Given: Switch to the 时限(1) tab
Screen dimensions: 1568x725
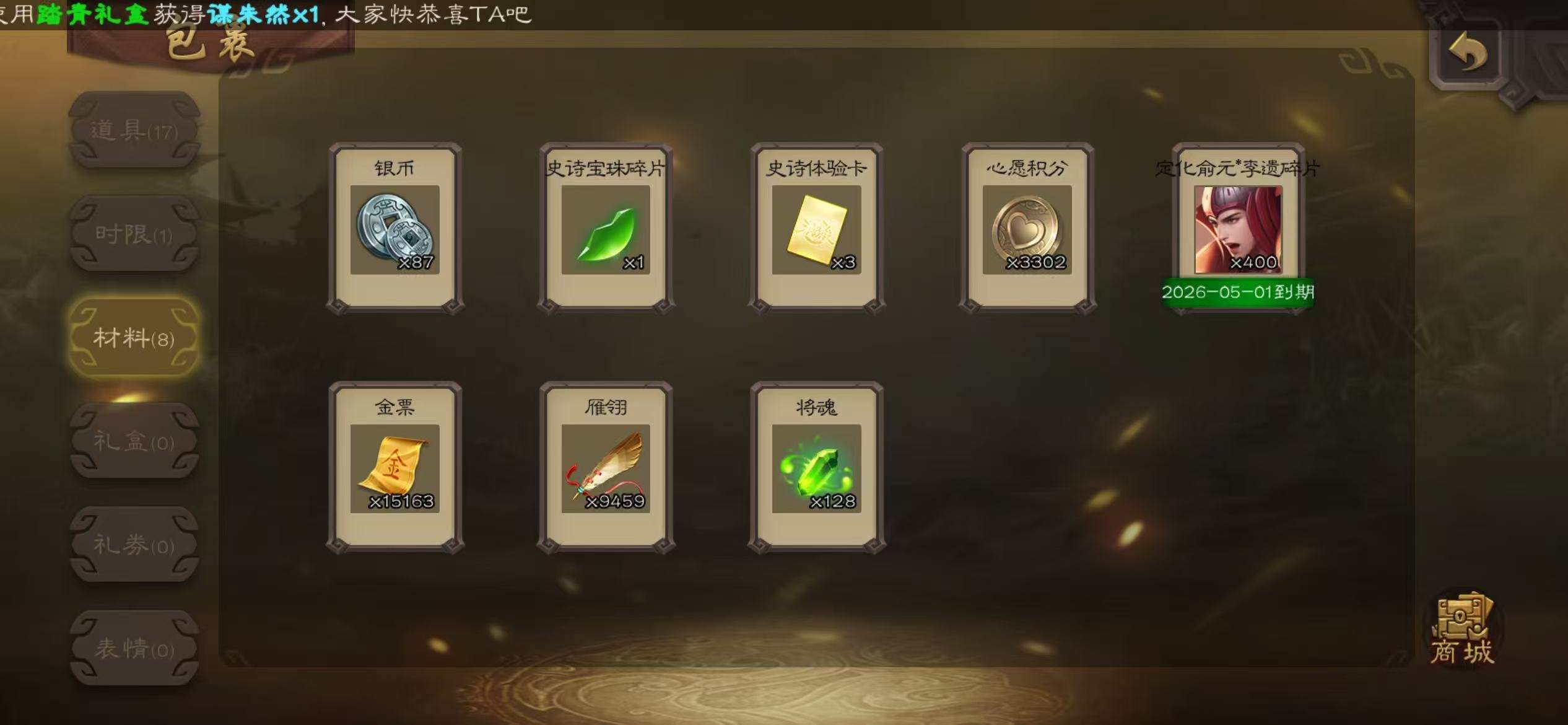Looking at the screenshot, I should tap(134, 234).
